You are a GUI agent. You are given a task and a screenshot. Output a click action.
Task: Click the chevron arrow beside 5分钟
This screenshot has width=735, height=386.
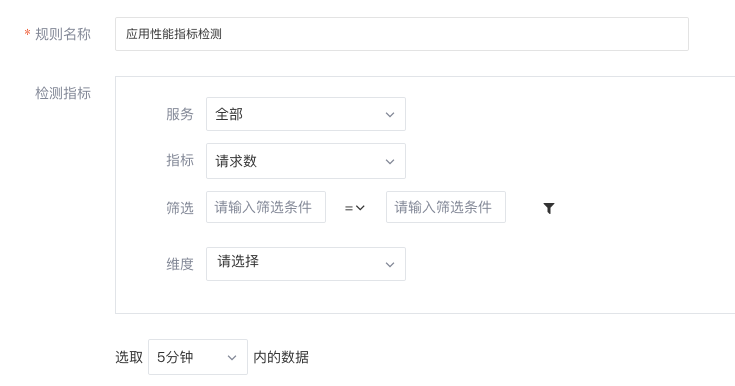click(x=232, y=358)
